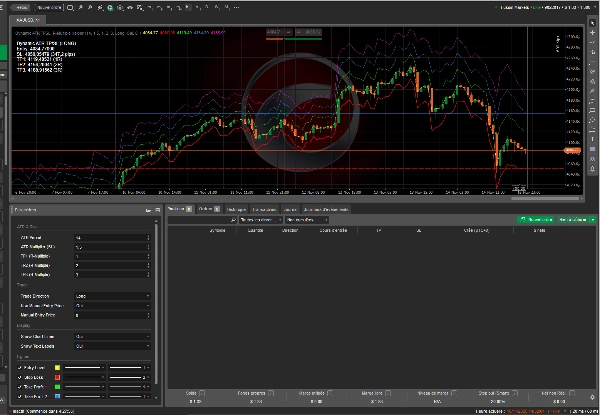600x415 pixels.
Task: Open the Trade Direction dropdown set to Long
Action: 113,296
